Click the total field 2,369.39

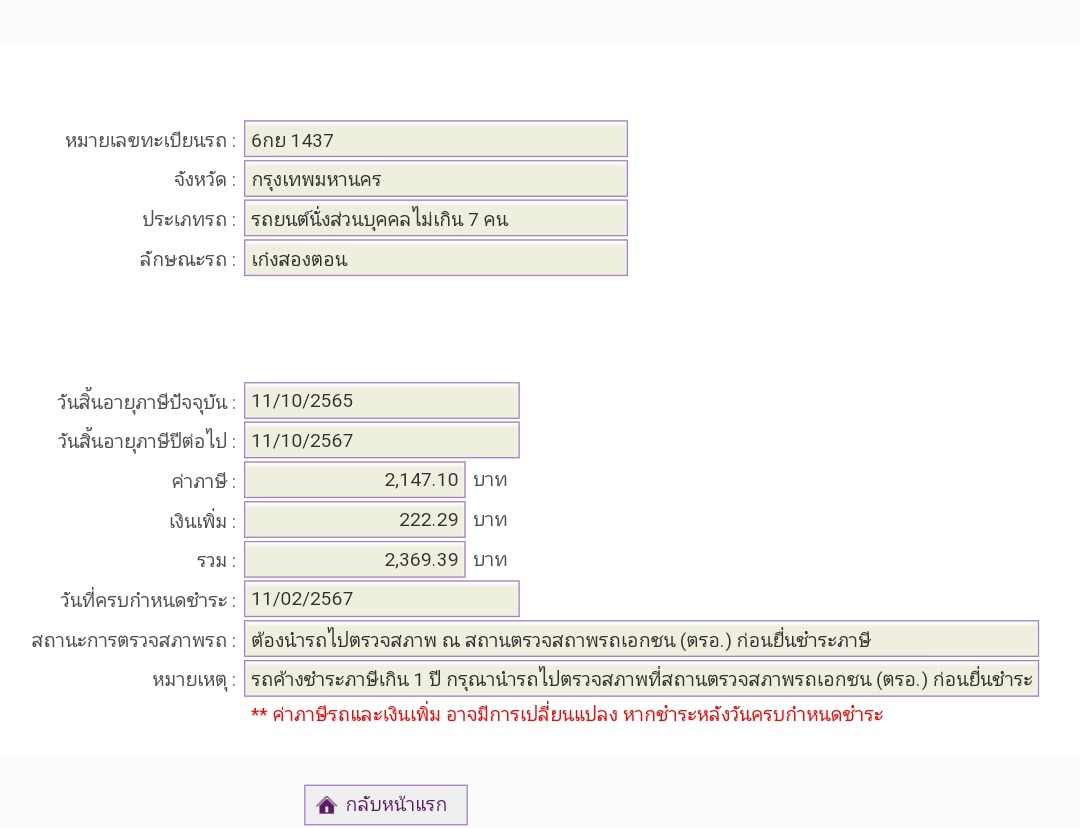pos(355,559)
